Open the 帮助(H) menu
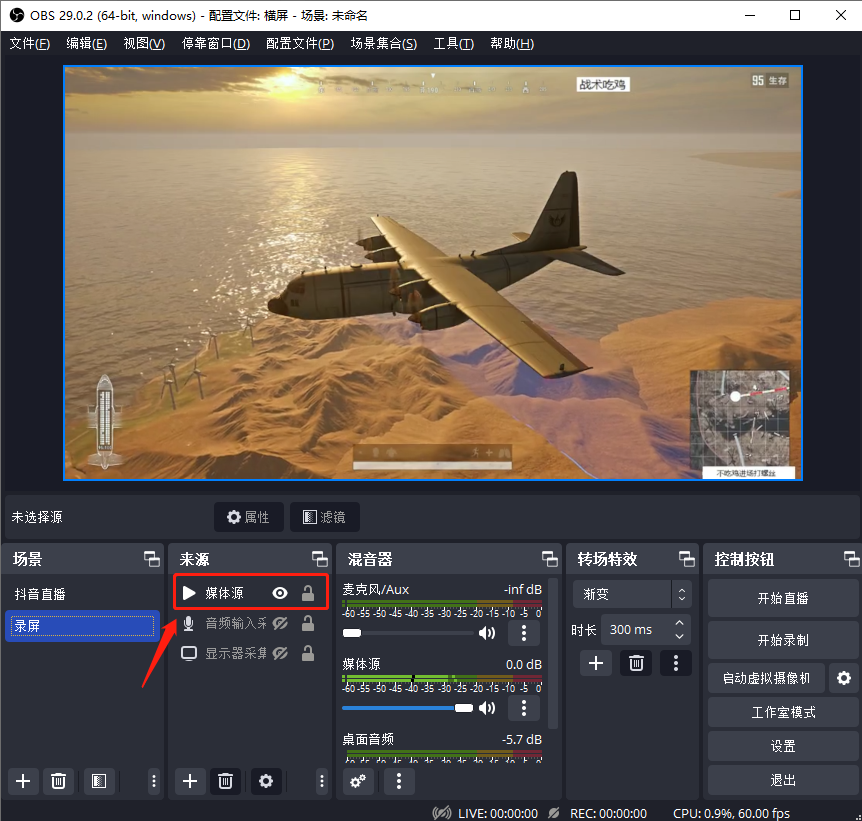The width and height of the screenshot is (862, 821). tap(512, 43)
